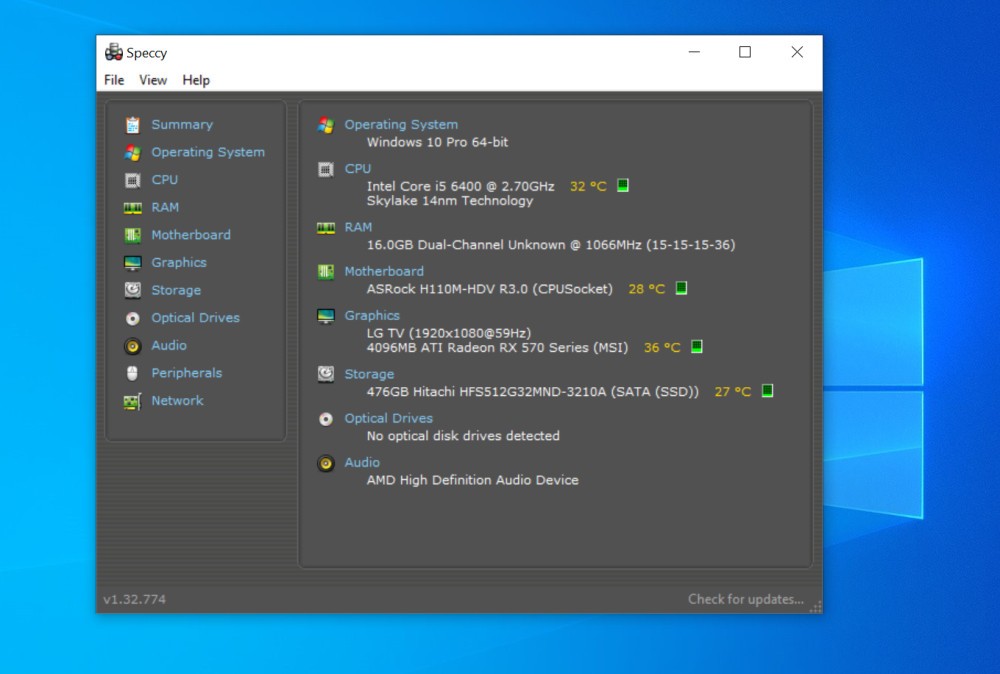Click the Storage drive icon in summary pane

click(x=326, y=374)
